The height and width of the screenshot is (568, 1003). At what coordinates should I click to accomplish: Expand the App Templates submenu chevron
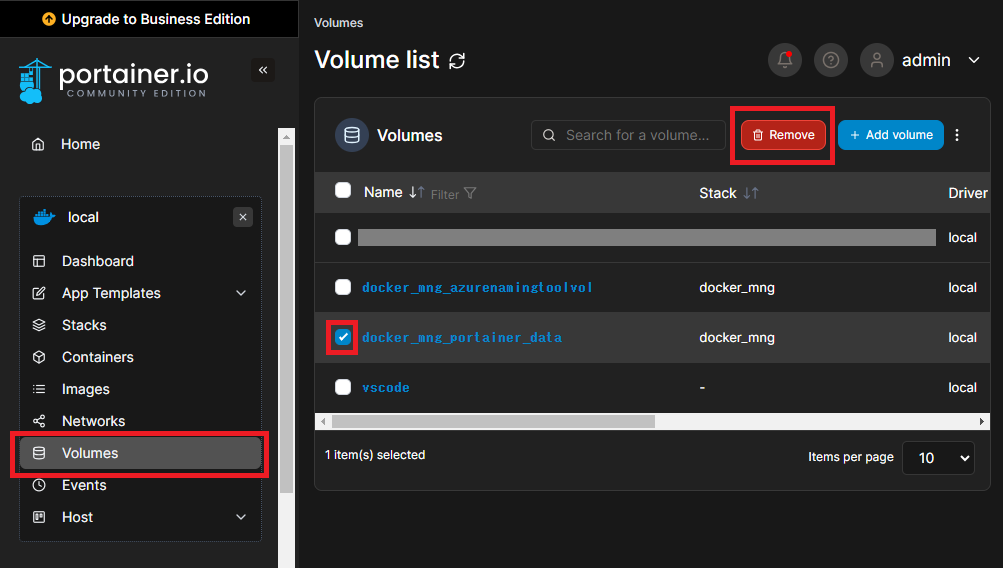click(x=241, y=293)
